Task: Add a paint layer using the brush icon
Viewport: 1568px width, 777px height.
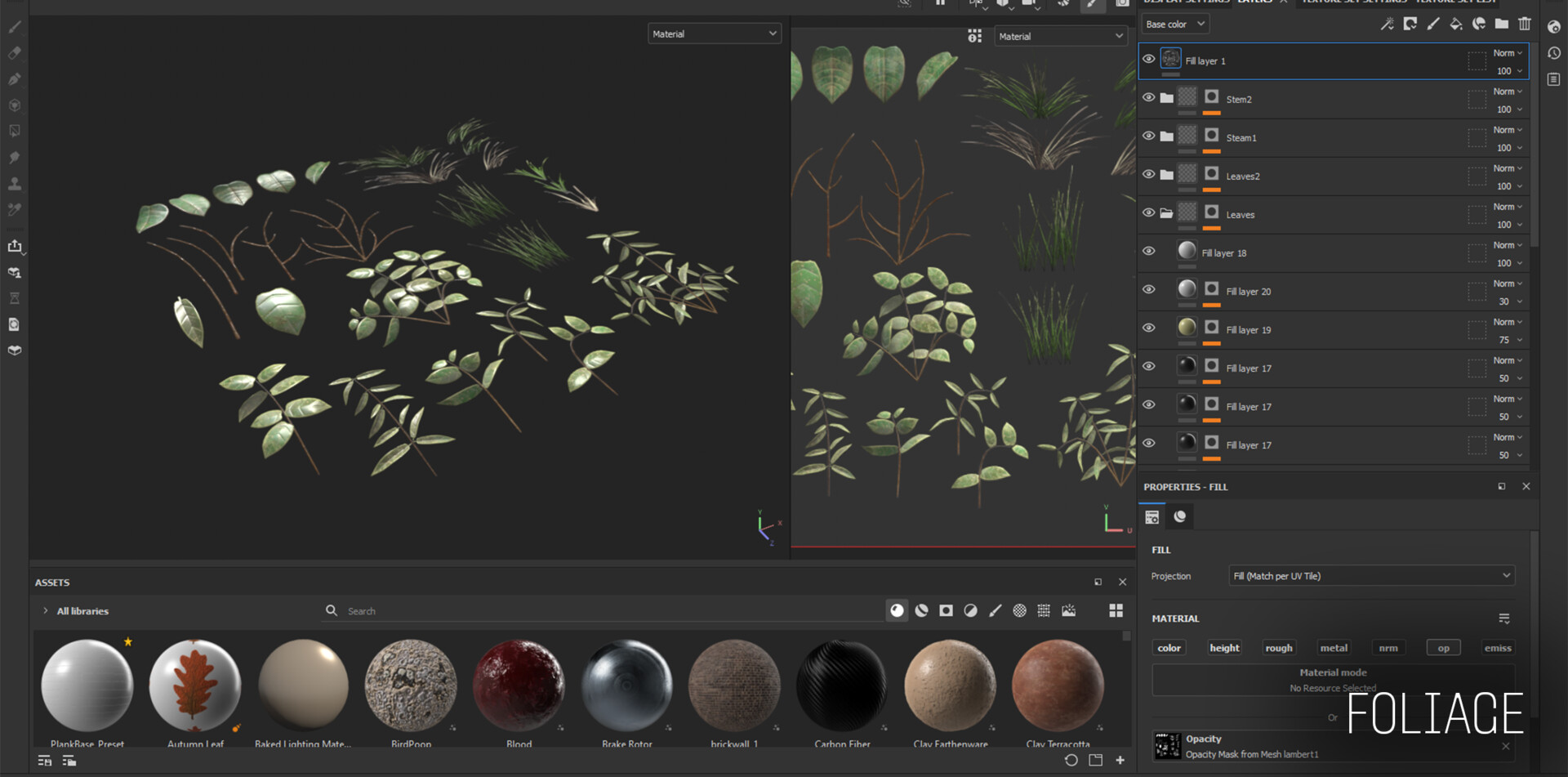Action: (x=1432, y=25)
